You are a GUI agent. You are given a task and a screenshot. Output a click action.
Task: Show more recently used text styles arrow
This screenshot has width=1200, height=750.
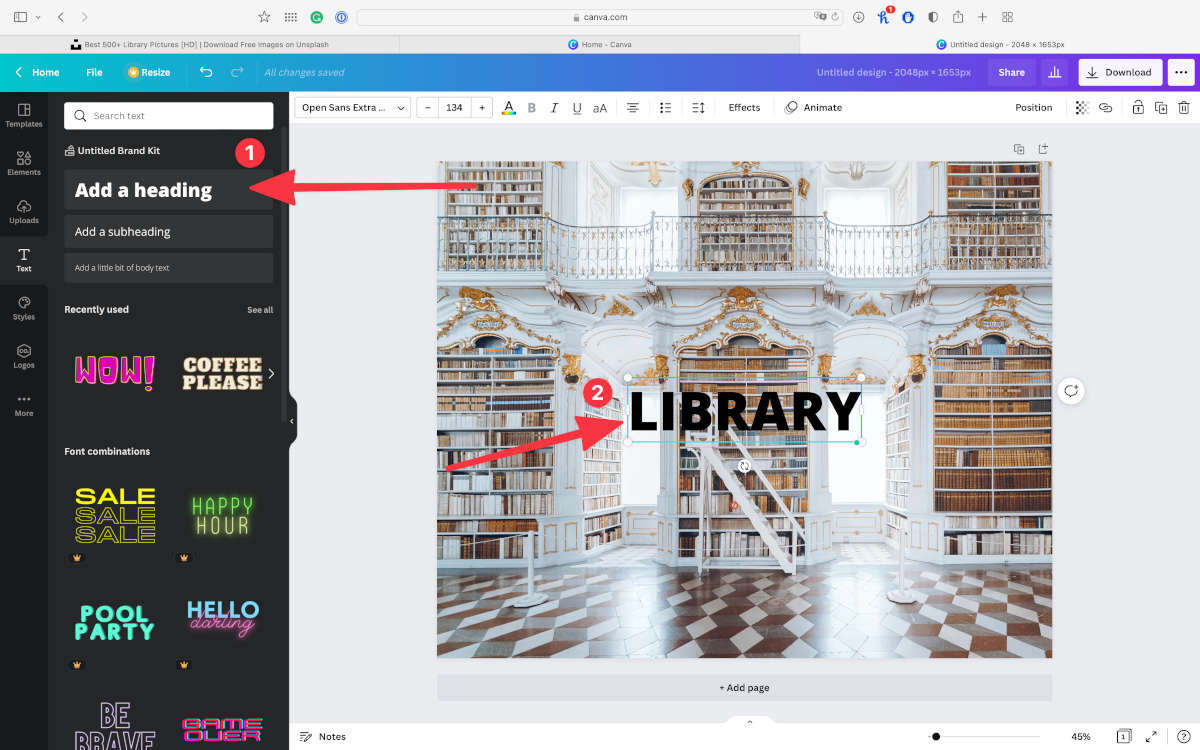pos(271,373)
